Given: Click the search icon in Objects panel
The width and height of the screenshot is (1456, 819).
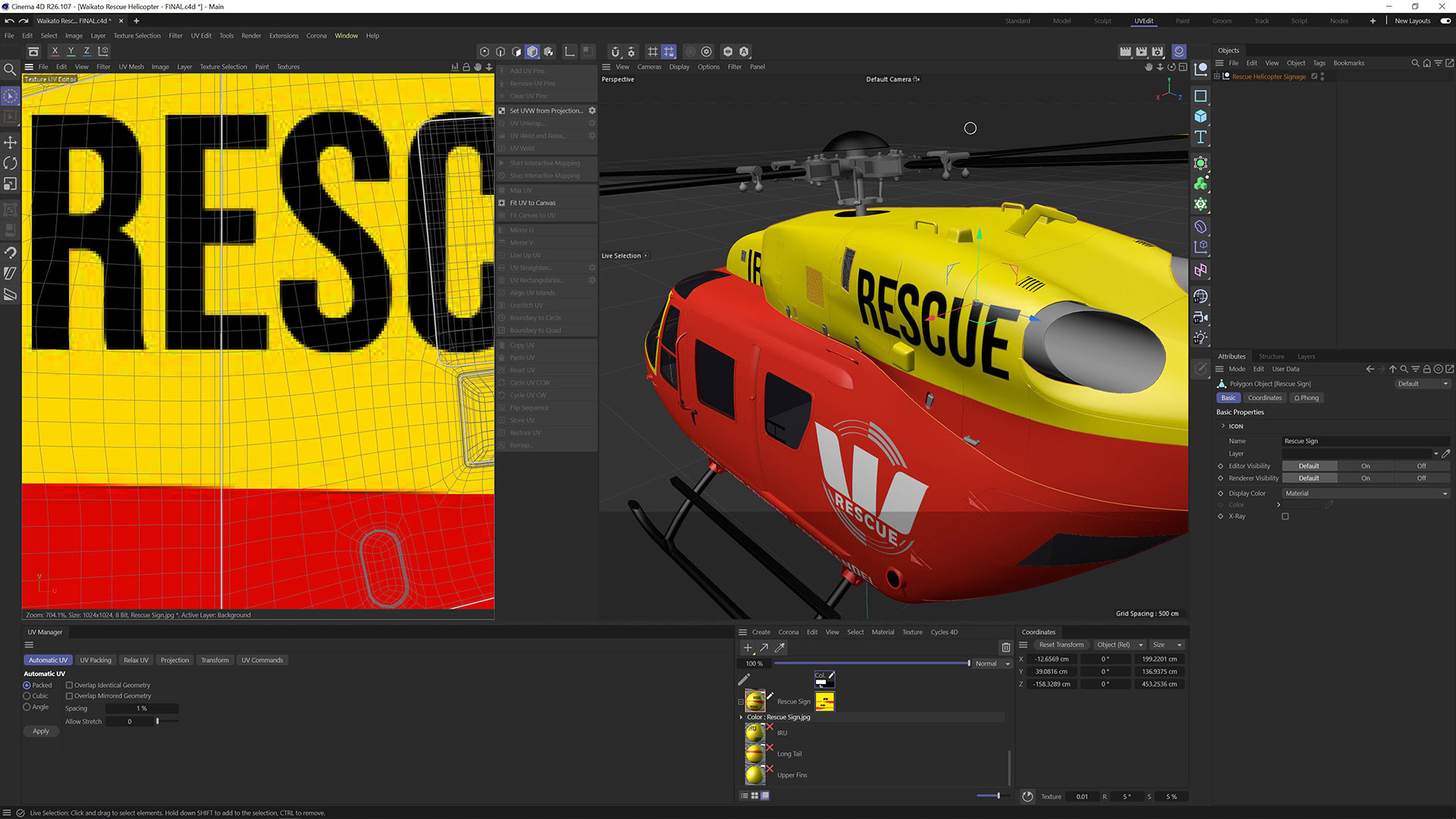Looking at the screenshot, I should (x=1415, y=63).
